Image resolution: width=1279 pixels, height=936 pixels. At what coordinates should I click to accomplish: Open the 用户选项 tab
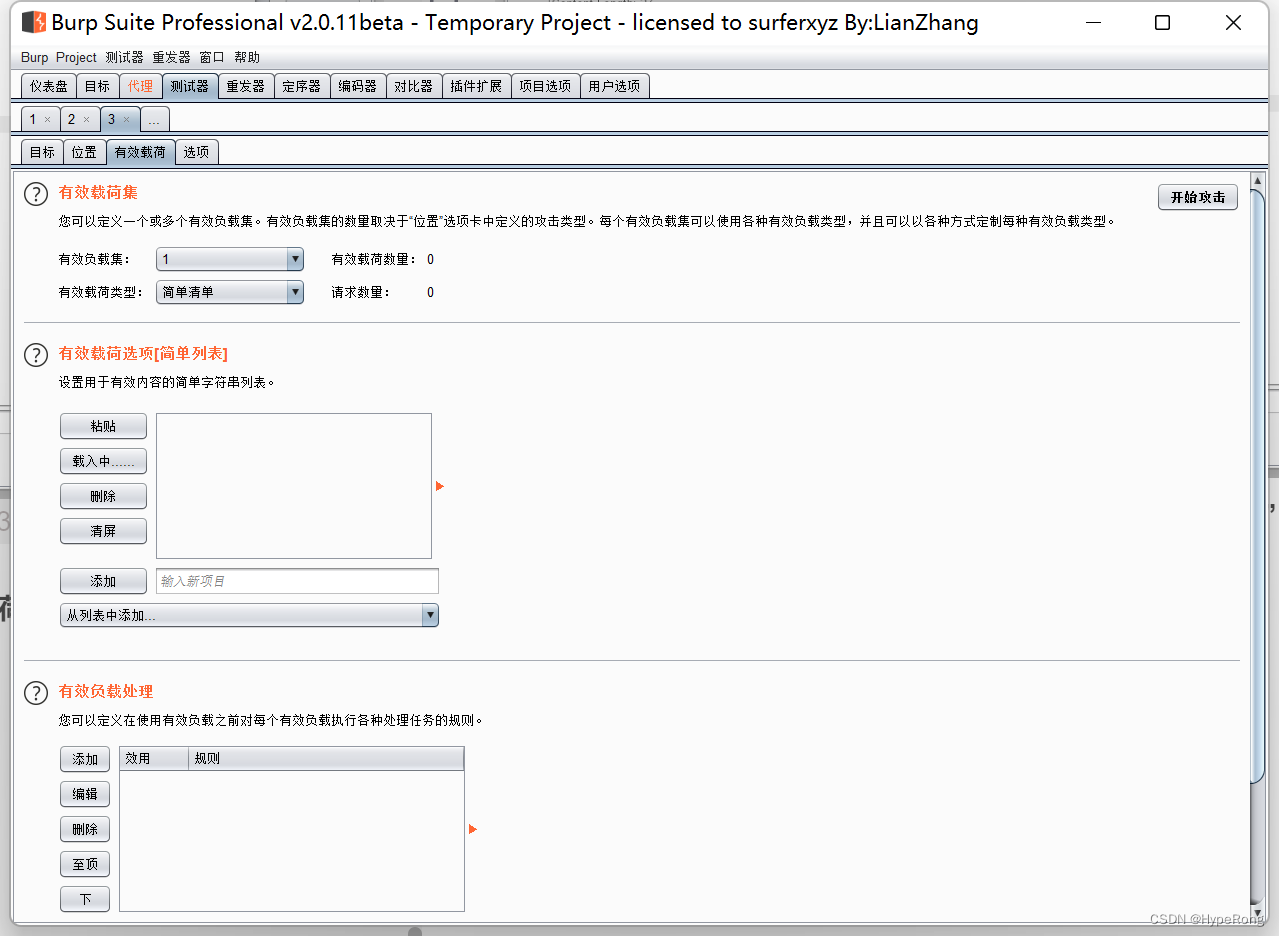coord(614,86)
